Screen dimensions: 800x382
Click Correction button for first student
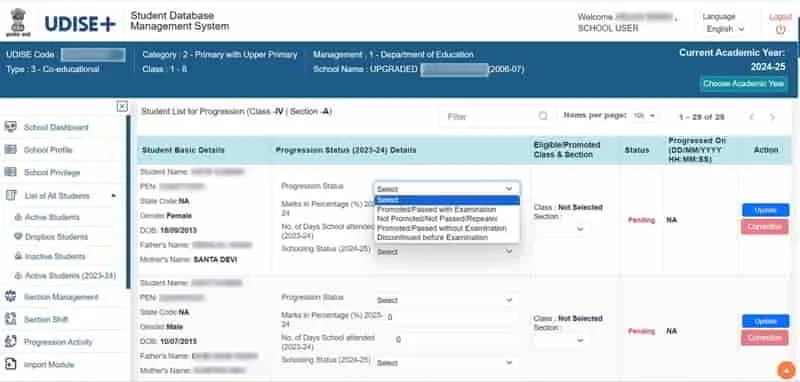coord(765,226)
